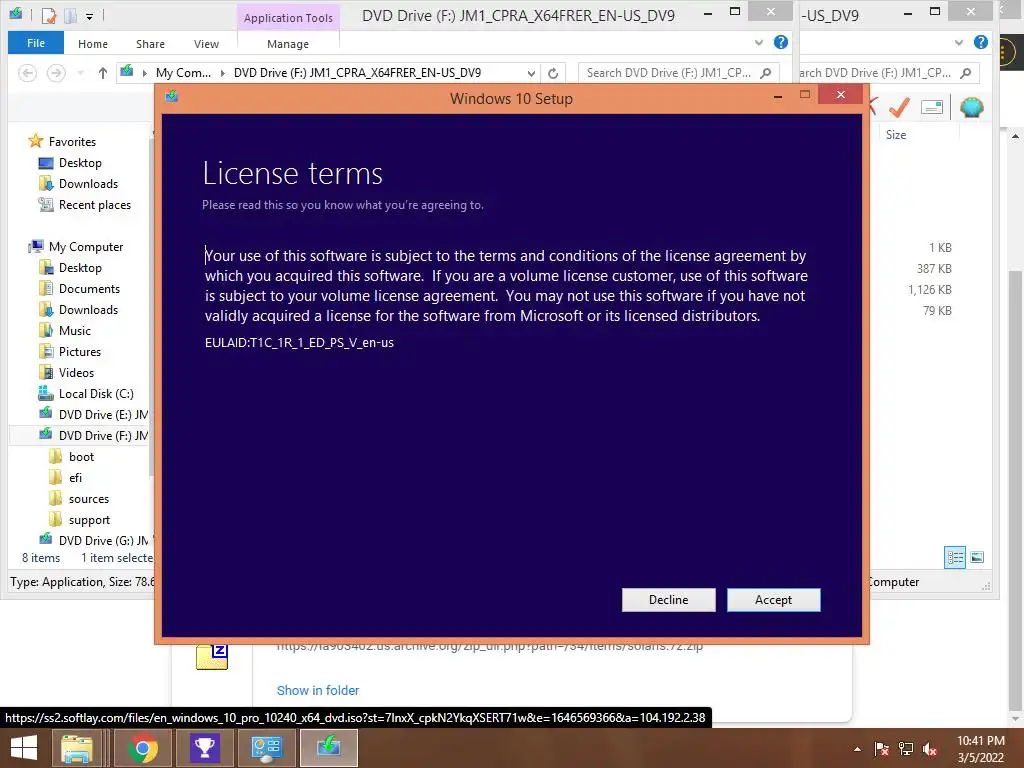Select My Computer in navigation pane
Viewport: 1024px width, 768px height.
point(86,247)
